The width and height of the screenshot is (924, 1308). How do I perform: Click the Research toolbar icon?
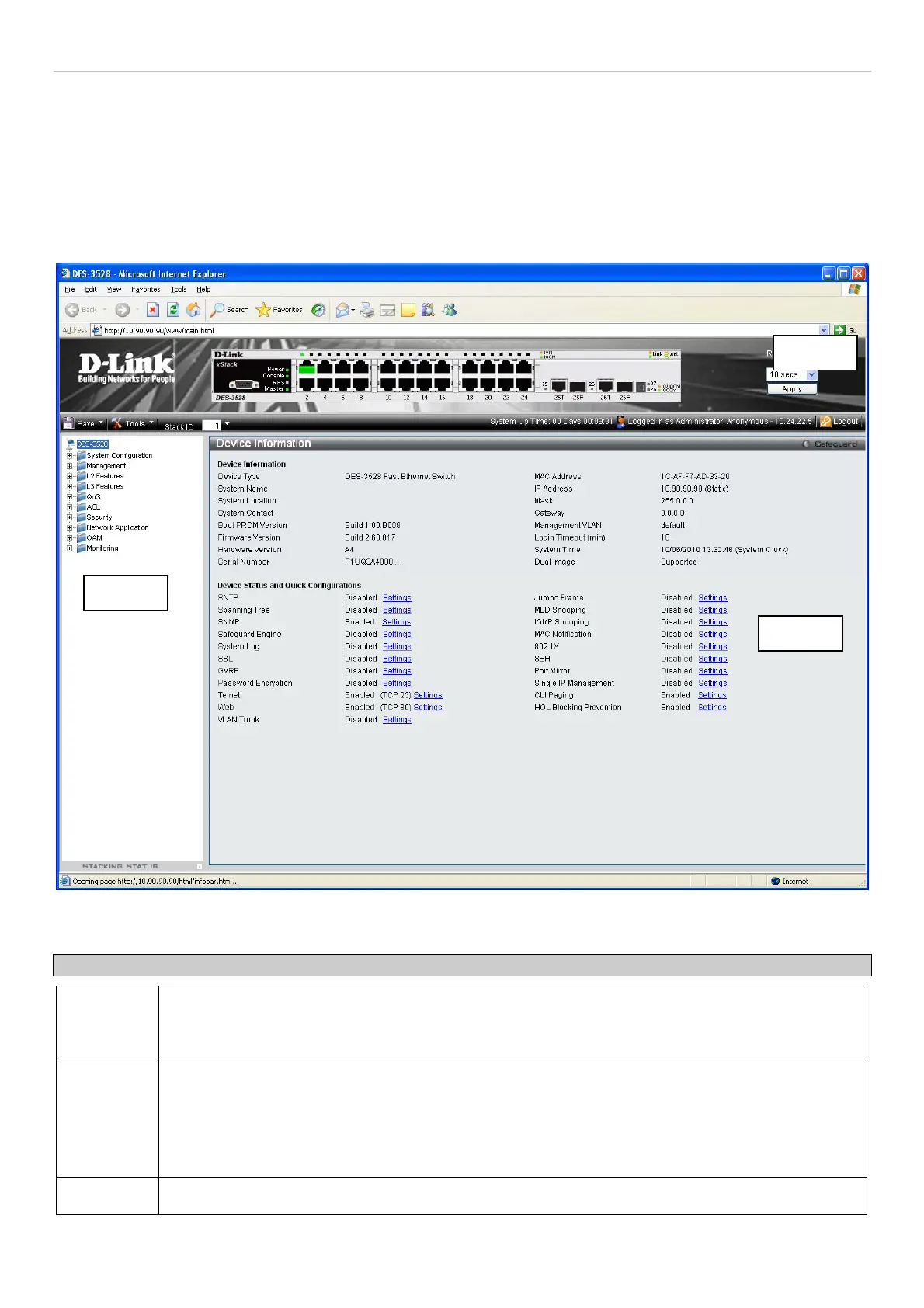pyautogui.click(x=428, y=310)
